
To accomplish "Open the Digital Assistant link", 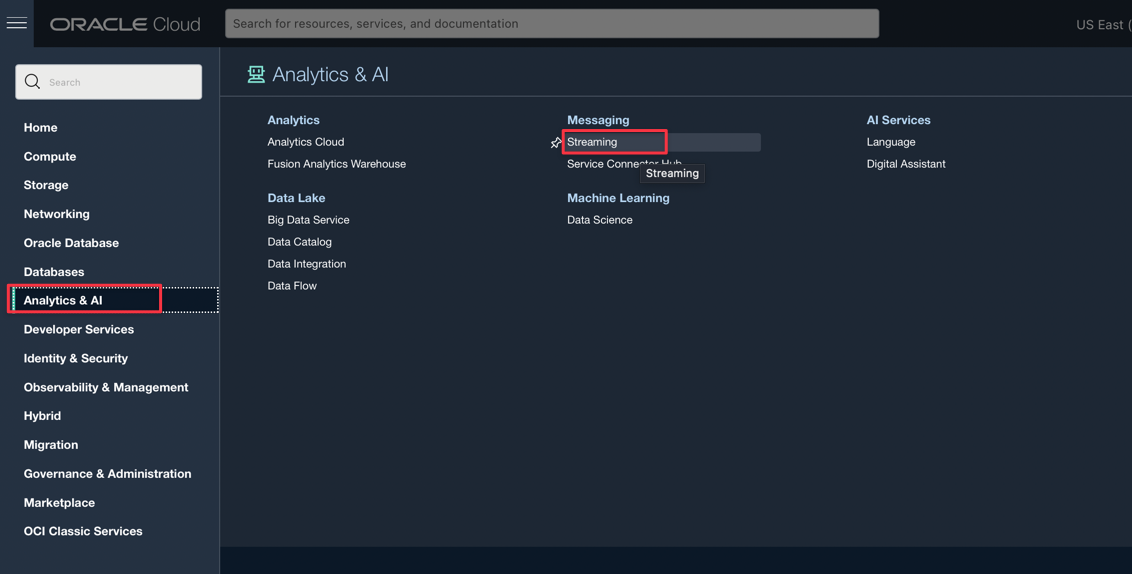I will 906,164.
